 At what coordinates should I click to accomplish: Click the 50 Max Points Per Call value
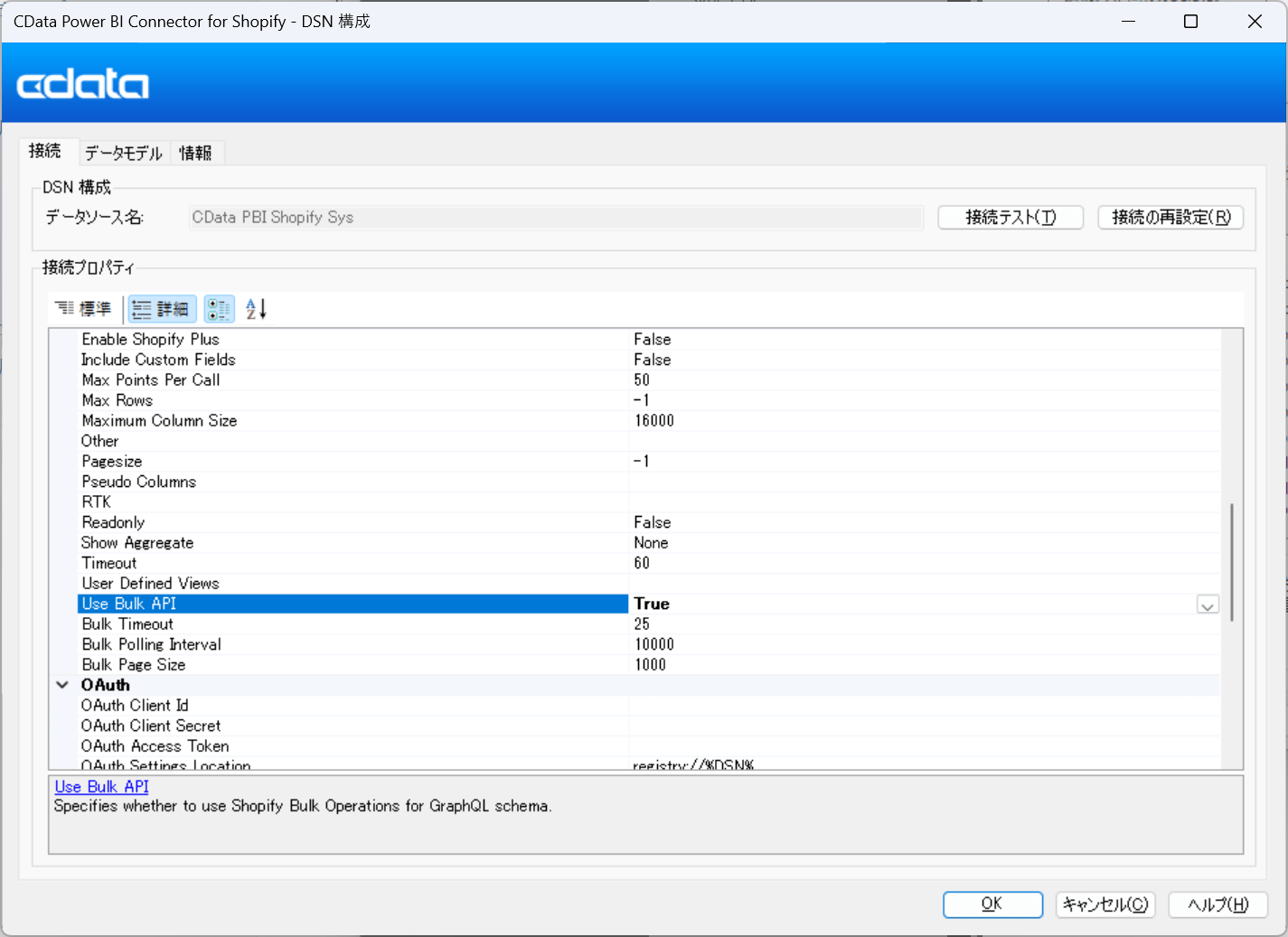click(x=642, y=380)
